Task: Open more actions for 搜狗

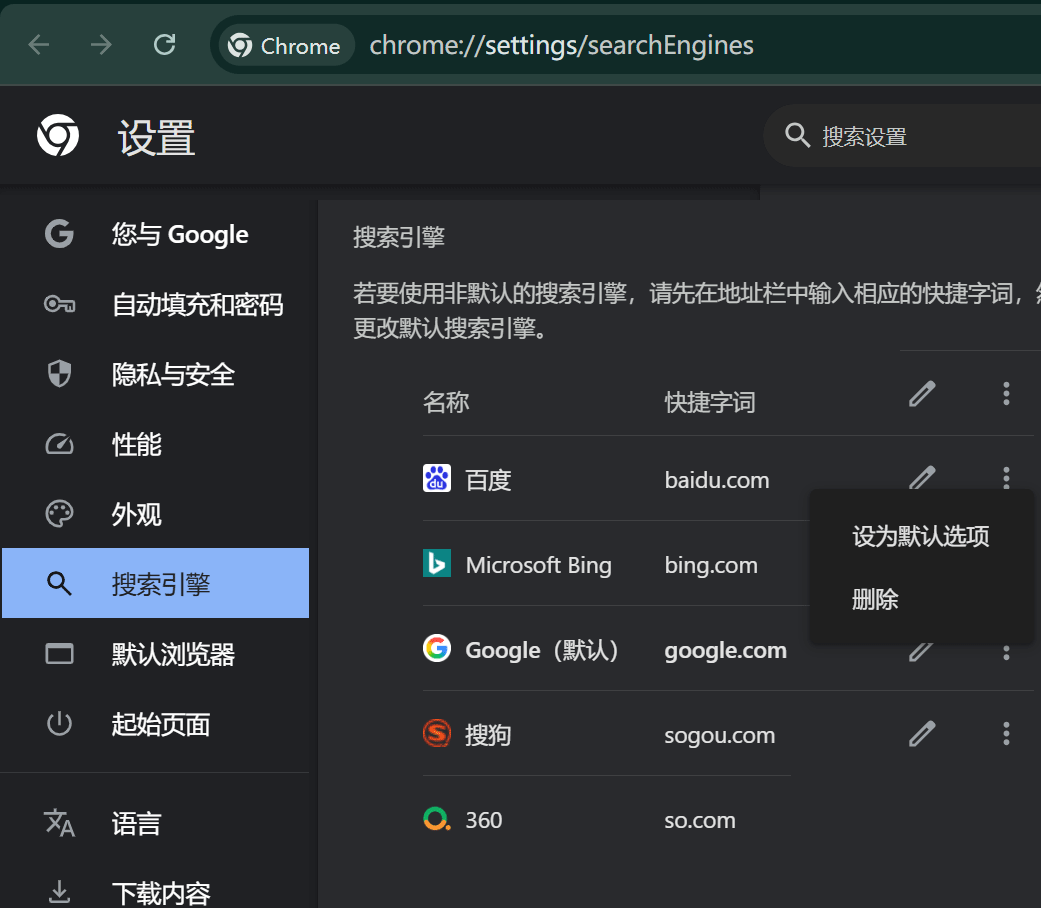Action: coord(1006,735)
